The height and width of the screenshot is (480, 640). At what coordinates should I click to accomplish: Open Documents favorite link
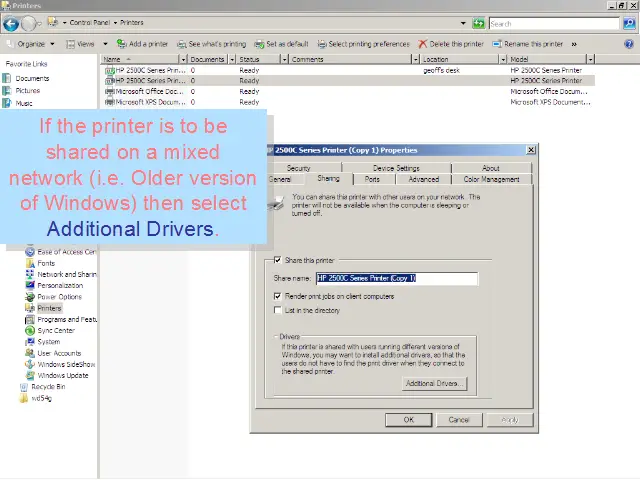pyautogui.click(x=26, y=78)
